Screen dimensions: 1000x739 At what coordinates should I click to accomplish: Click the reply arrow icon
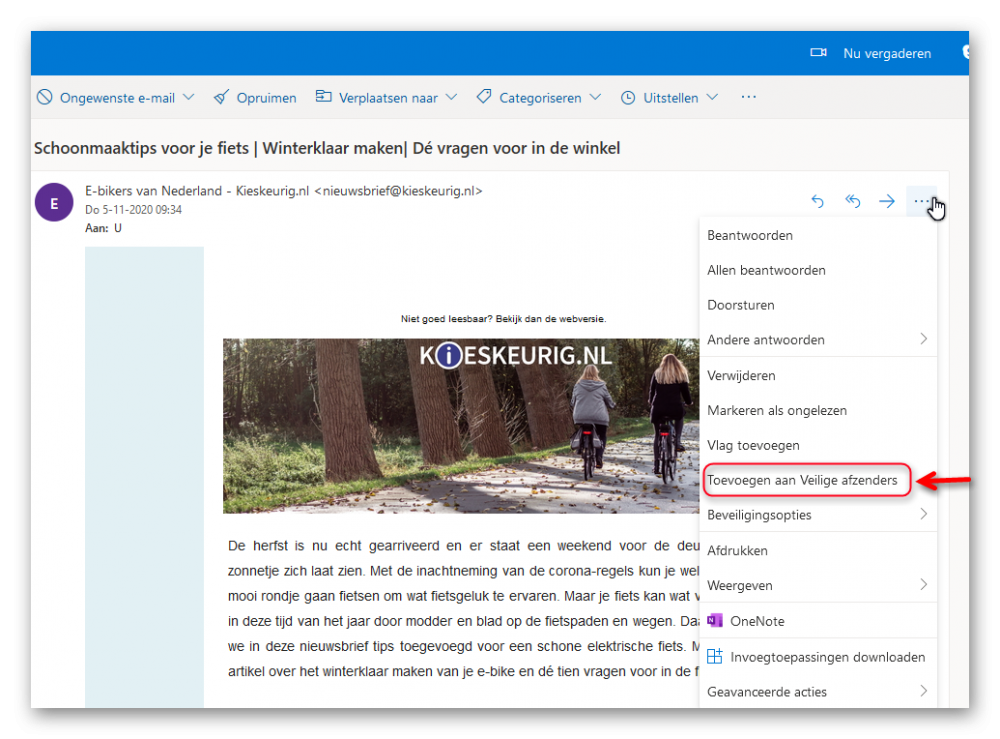[817, 201]
